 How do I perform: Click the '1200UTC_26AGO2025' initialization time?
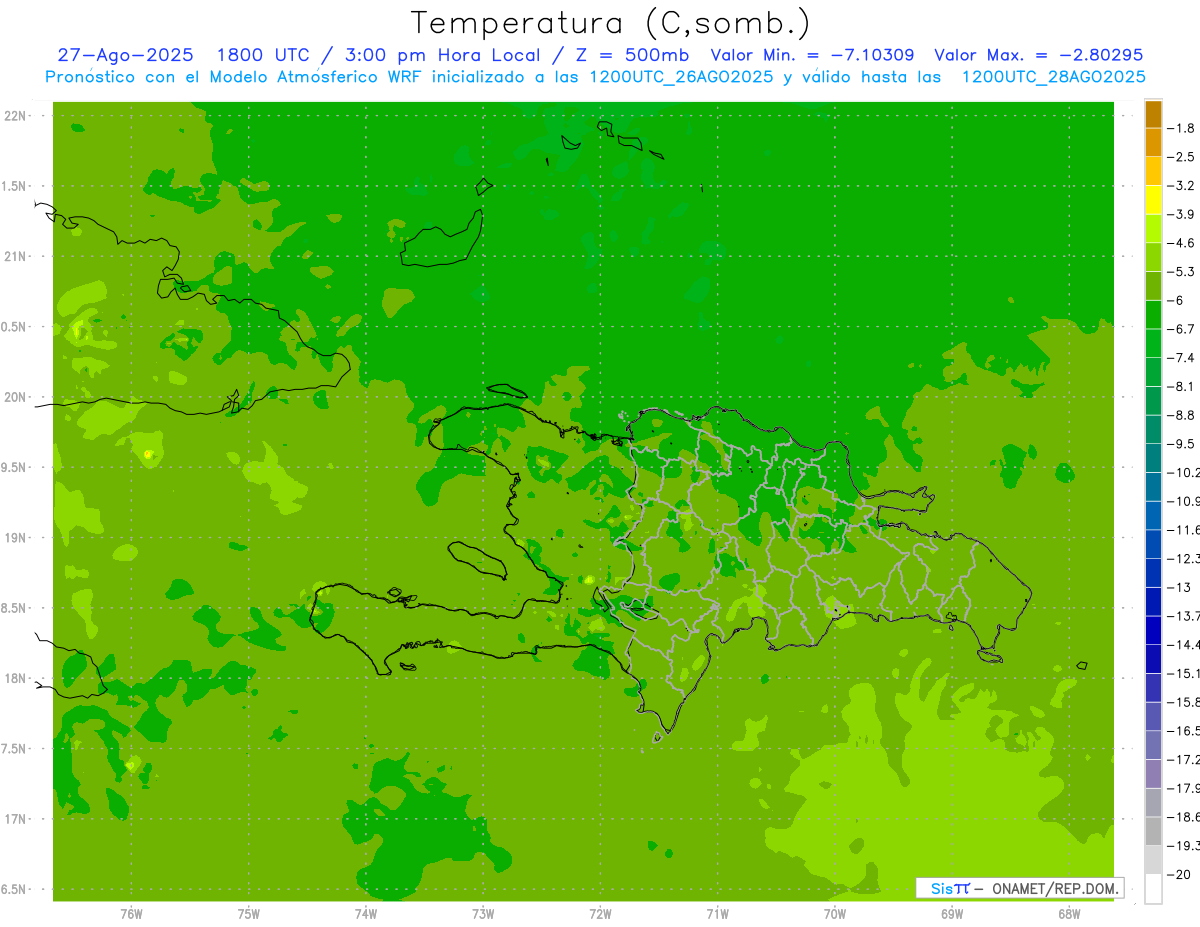681,77
